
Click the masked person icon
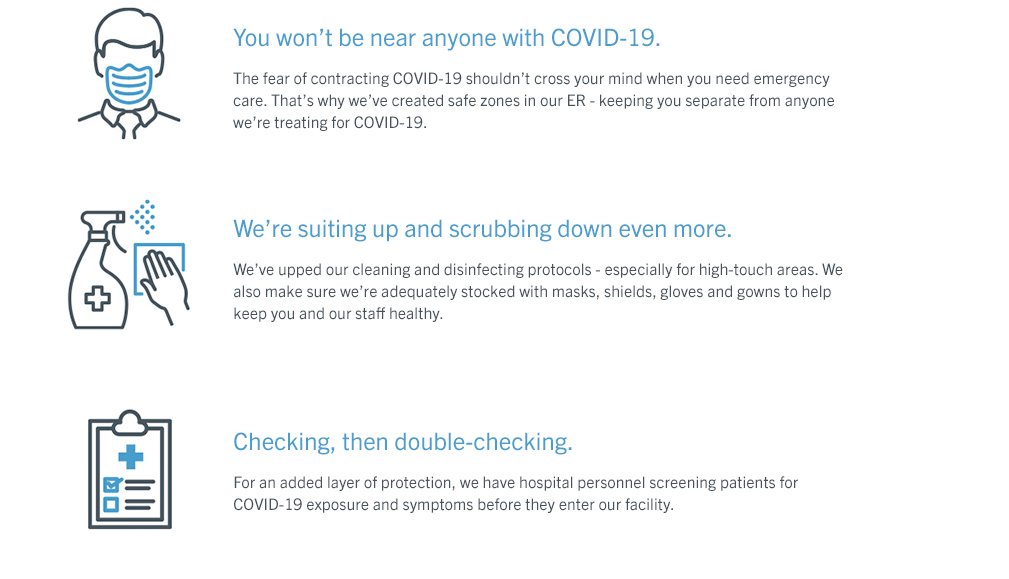point(129,73)
